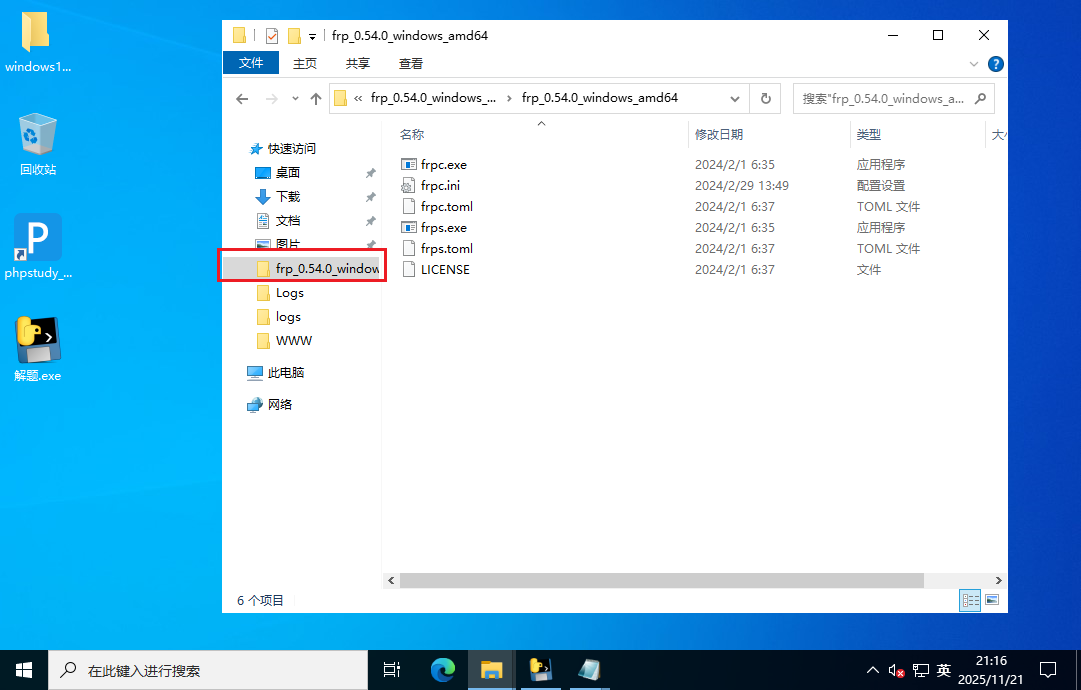Open 文档 in the navigation pane
This screenshot has width=1081, height=690.
click(x=278, y=221)
